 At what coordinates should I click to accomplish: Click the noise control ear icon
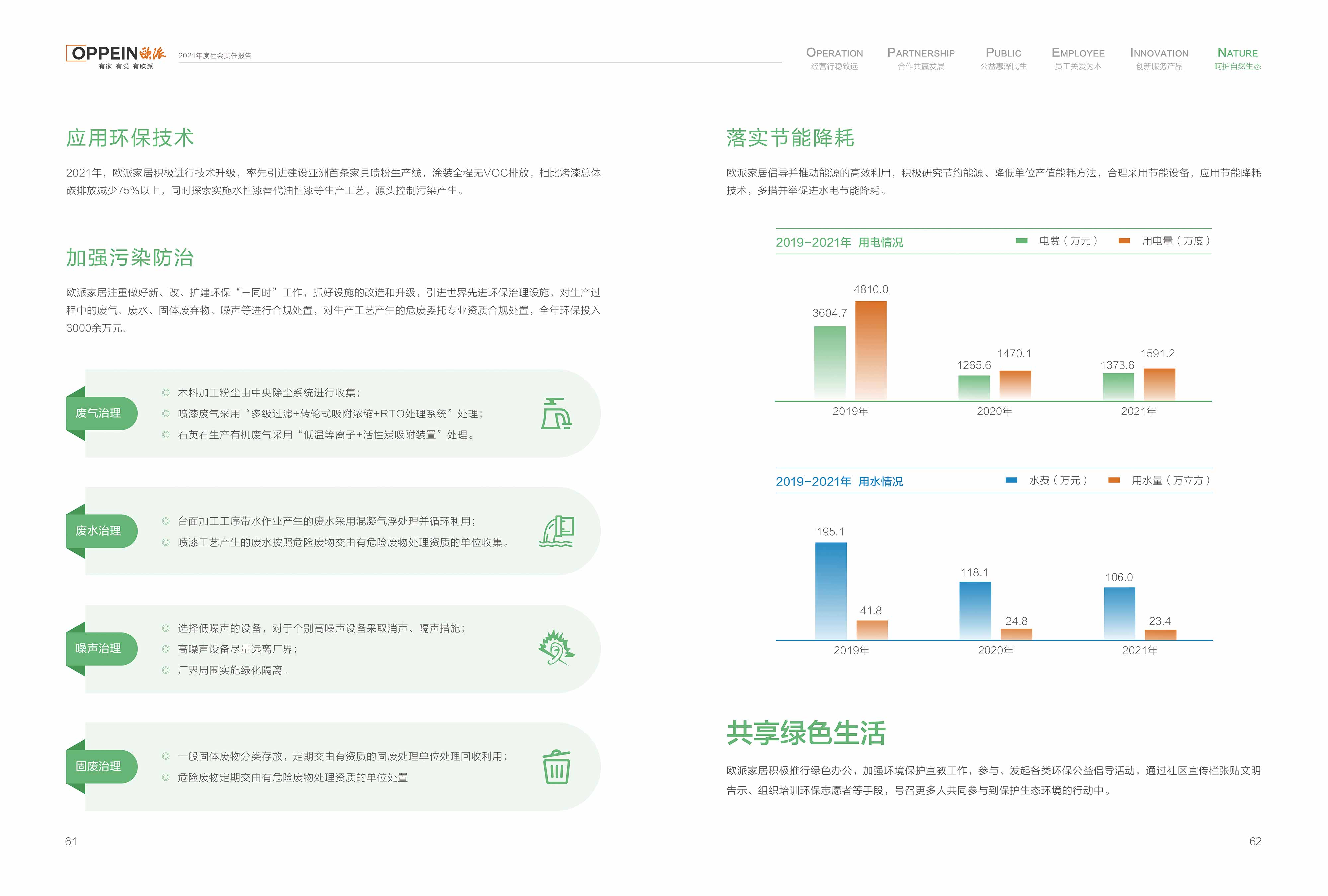556,648
